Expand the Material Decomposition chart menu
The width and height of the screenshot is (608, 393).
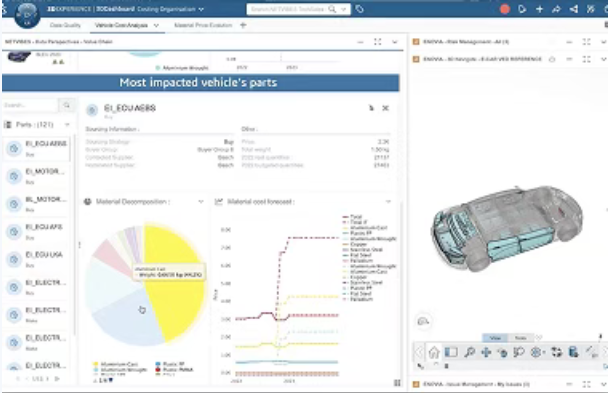tap(201, 202)
